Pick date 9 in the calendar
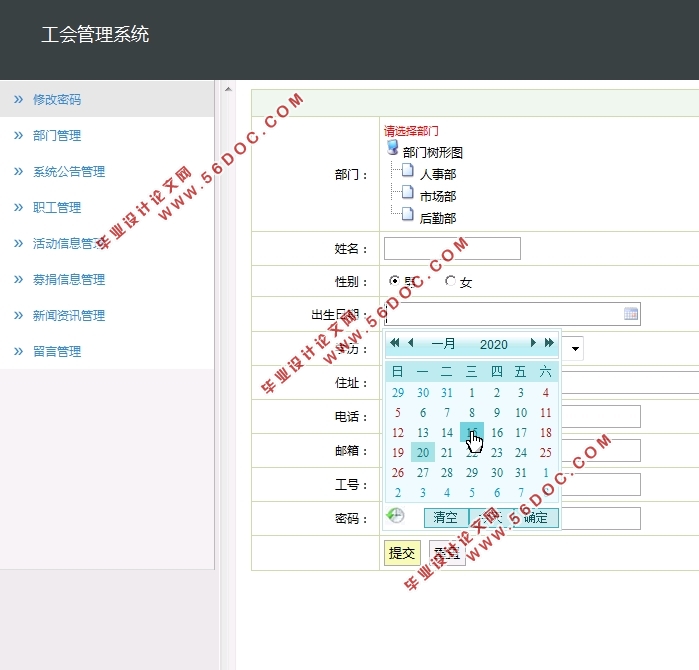 coord(497,412)
